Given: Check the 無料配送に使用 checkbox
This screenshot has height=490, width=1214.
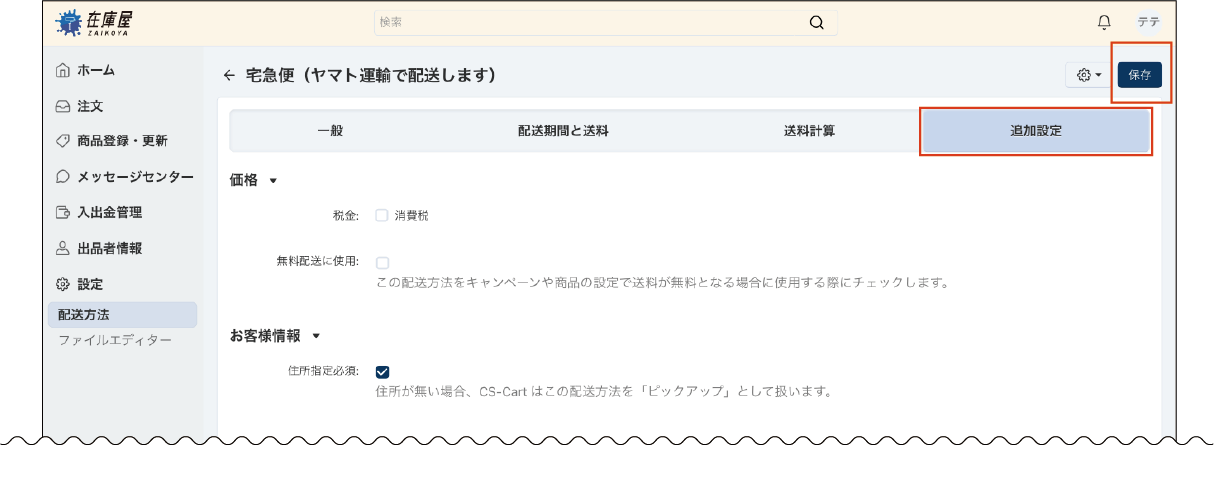Looking at the screenshot, I should coord(382,263).
